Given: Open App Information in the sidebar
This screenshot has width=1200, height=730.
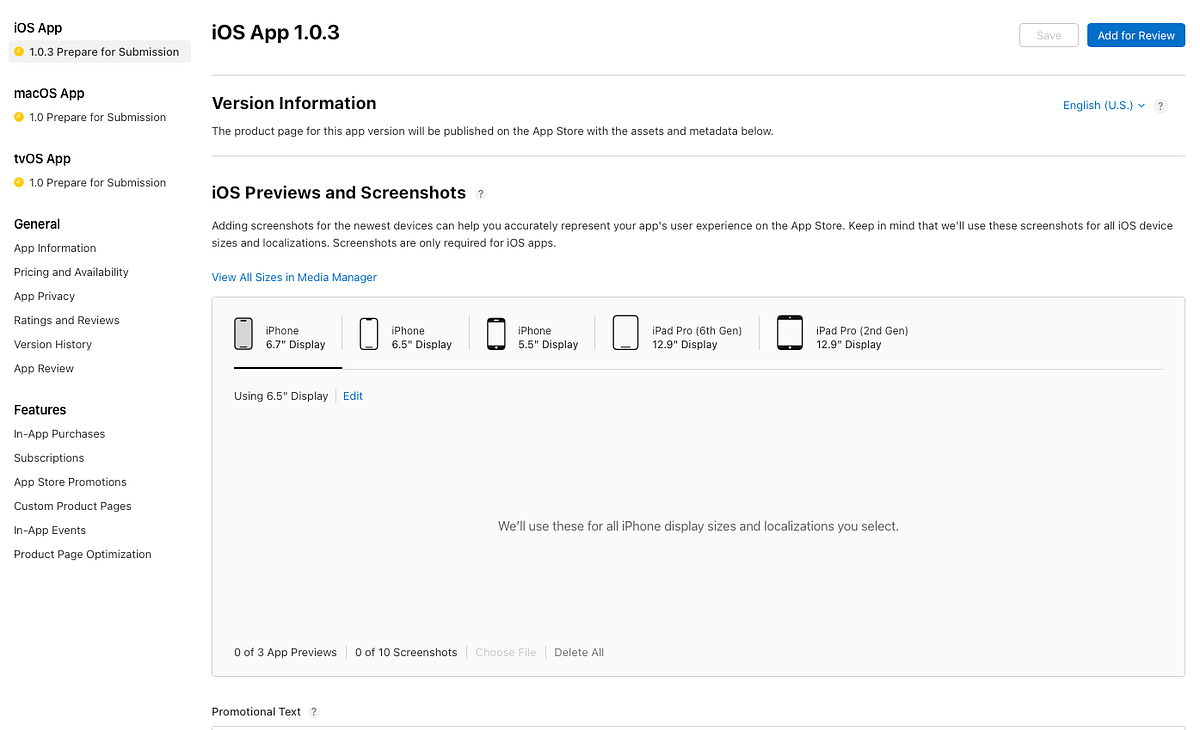Looking at the screenshot, I should (x=55, y=247).
